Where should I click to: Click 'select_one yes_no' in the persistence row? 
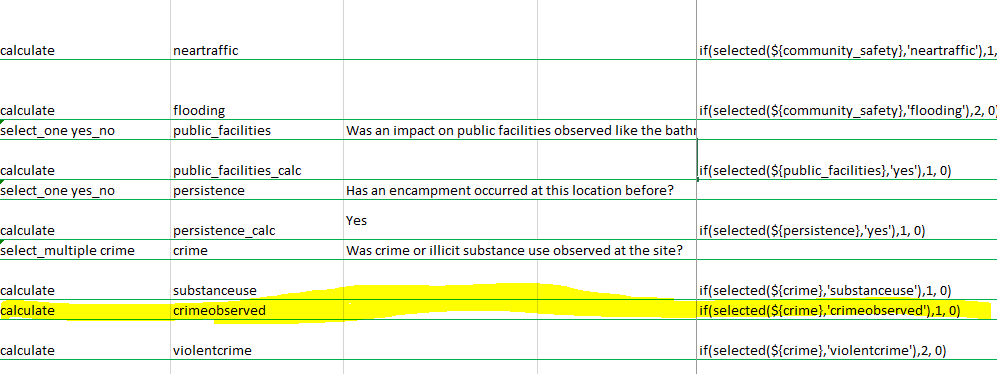[x=58, y=190]
